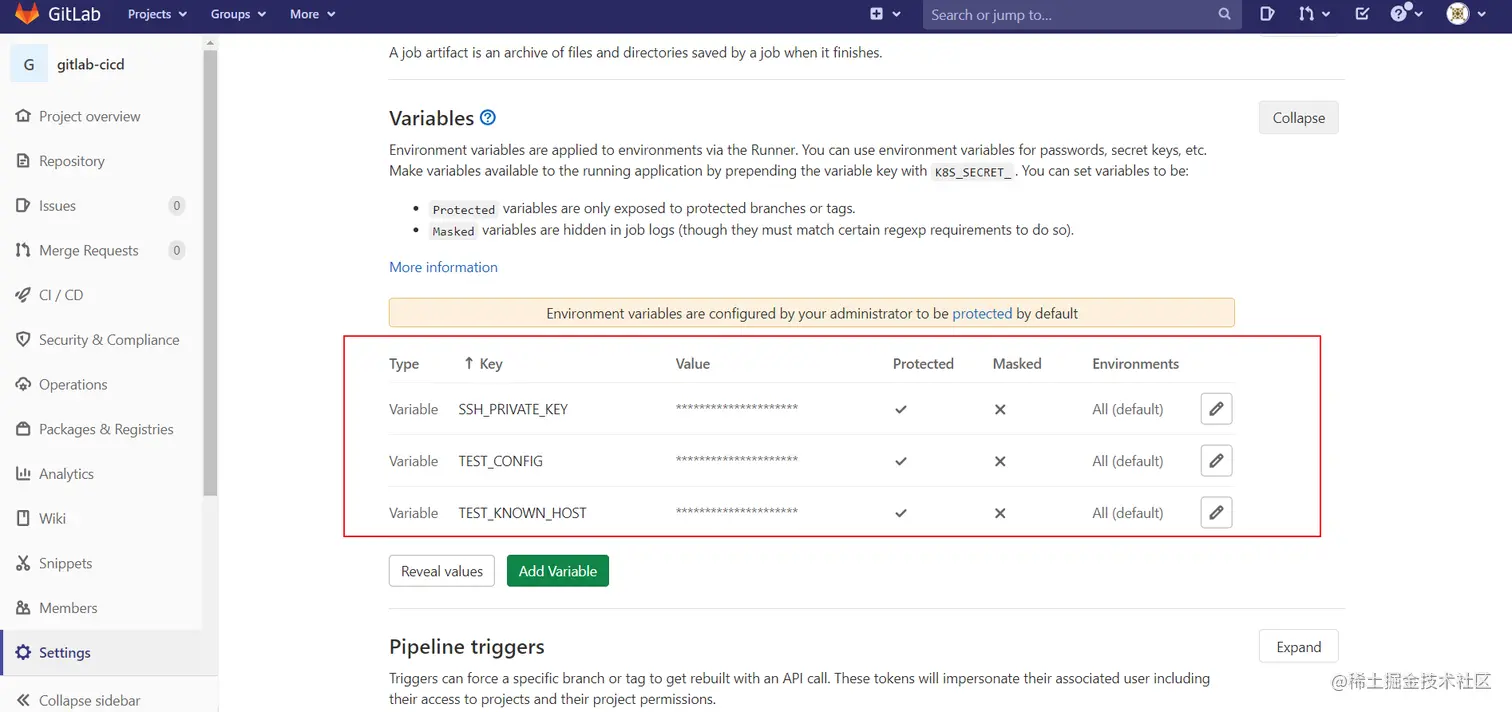Open the Snippets scissors icon
The width and height of the screenshot is (1512, 712).
coord(23,563)
